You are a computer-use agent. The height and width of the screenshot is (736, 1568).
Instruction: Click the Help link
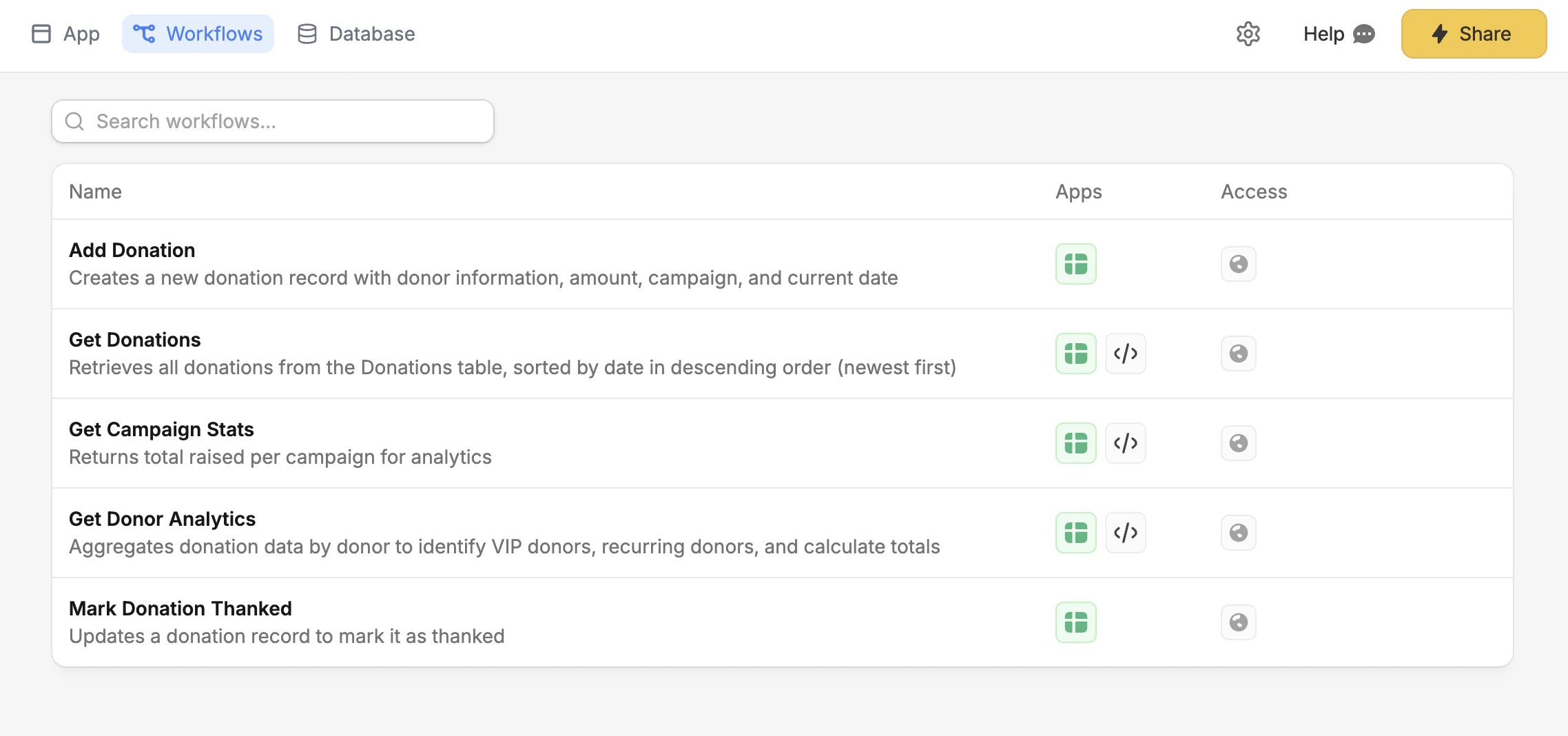[1323, 34]
